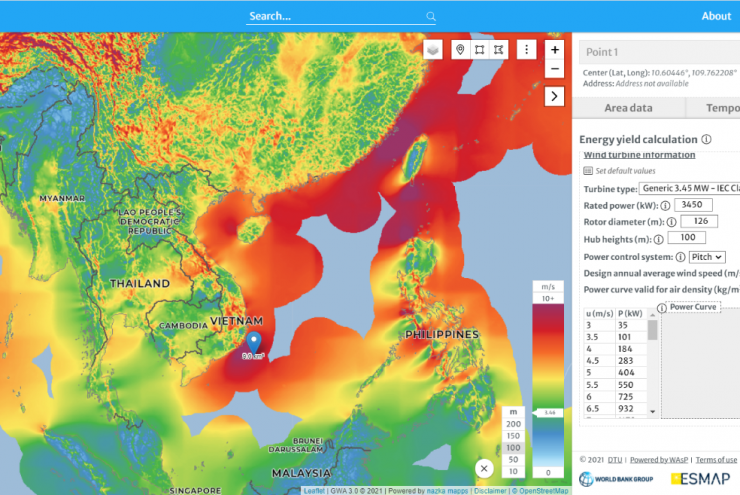Screen dimensions: 740x495
Task: Collapse the side panel with arrow button
Action: click(555, 96)
